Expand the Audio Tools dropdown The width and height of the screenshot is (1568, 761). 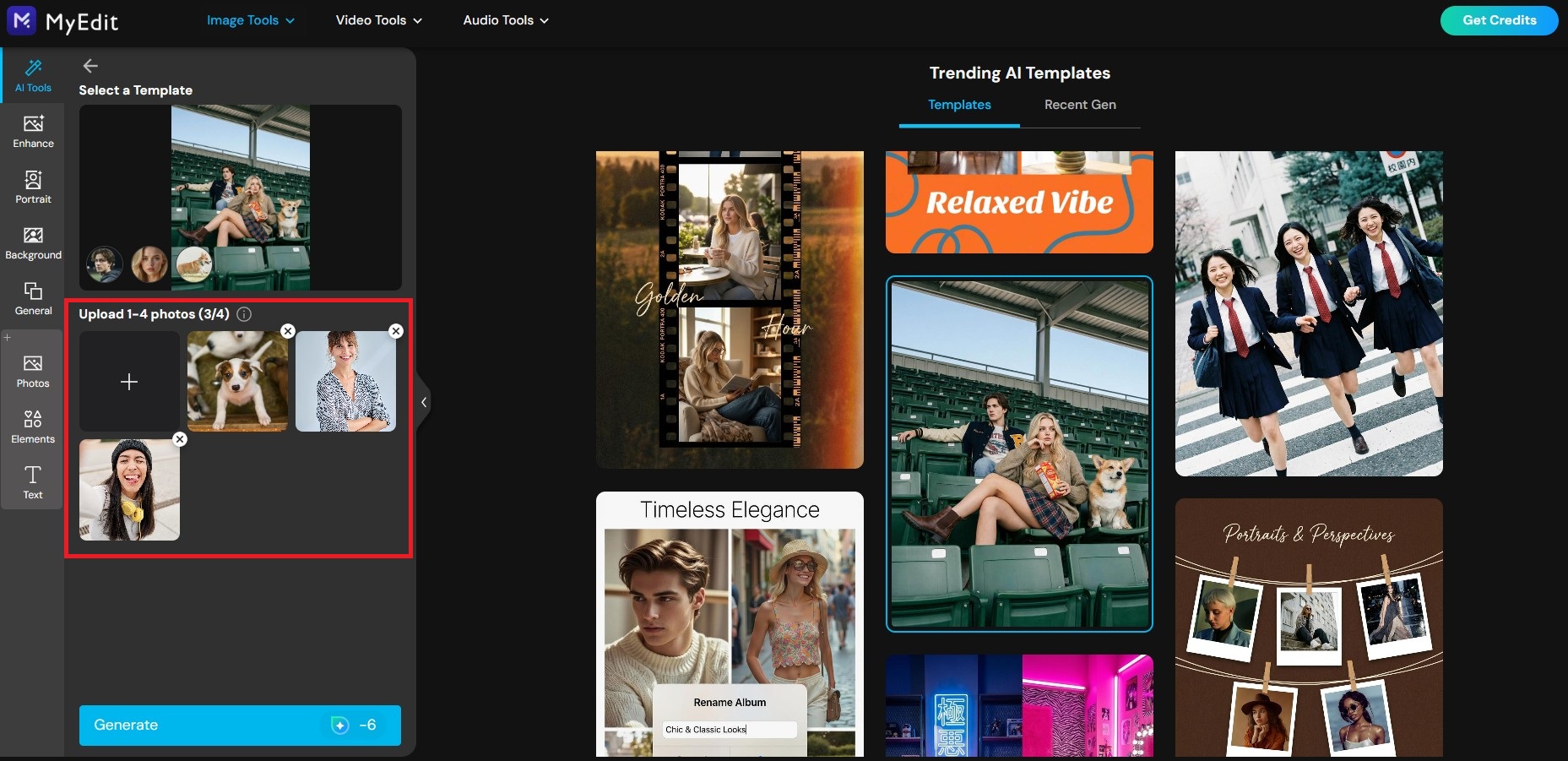504,19
